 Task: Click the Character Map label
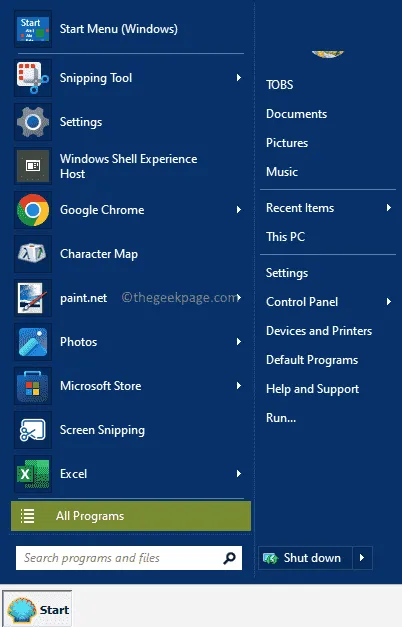point(99,254)
